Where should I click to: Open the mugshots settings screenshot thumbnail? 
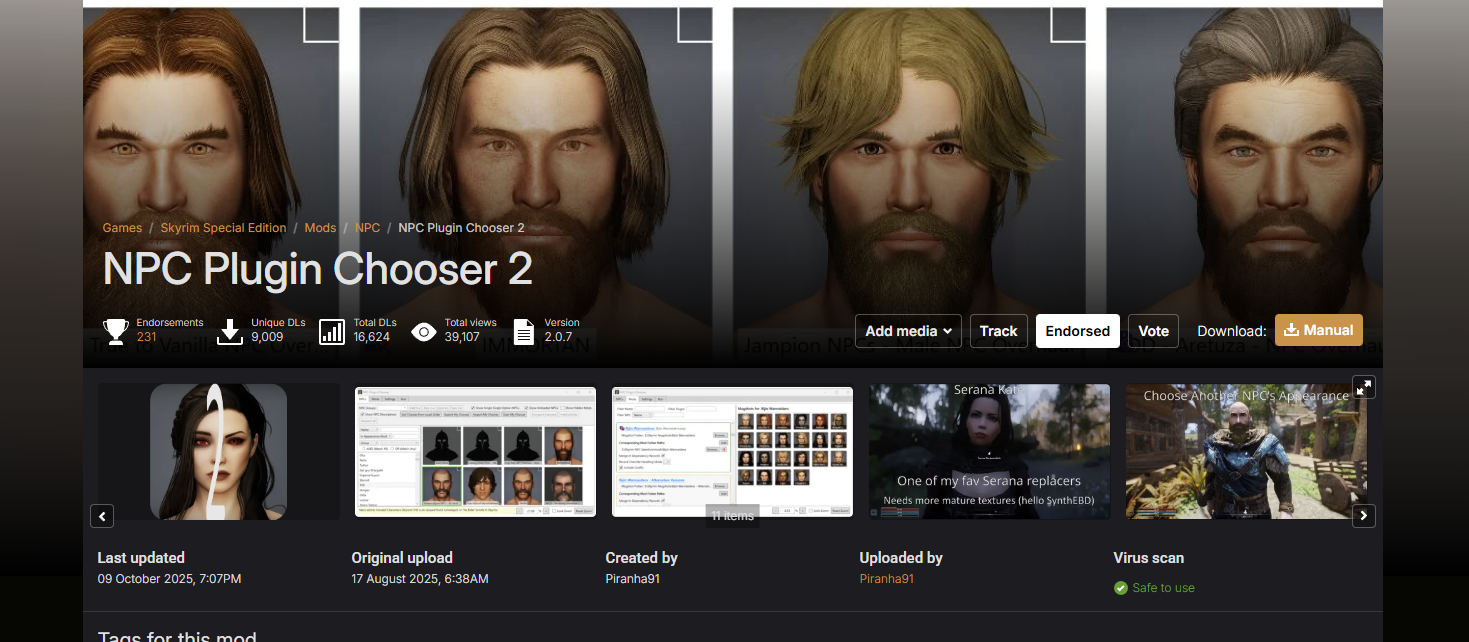tap(732, 452)
